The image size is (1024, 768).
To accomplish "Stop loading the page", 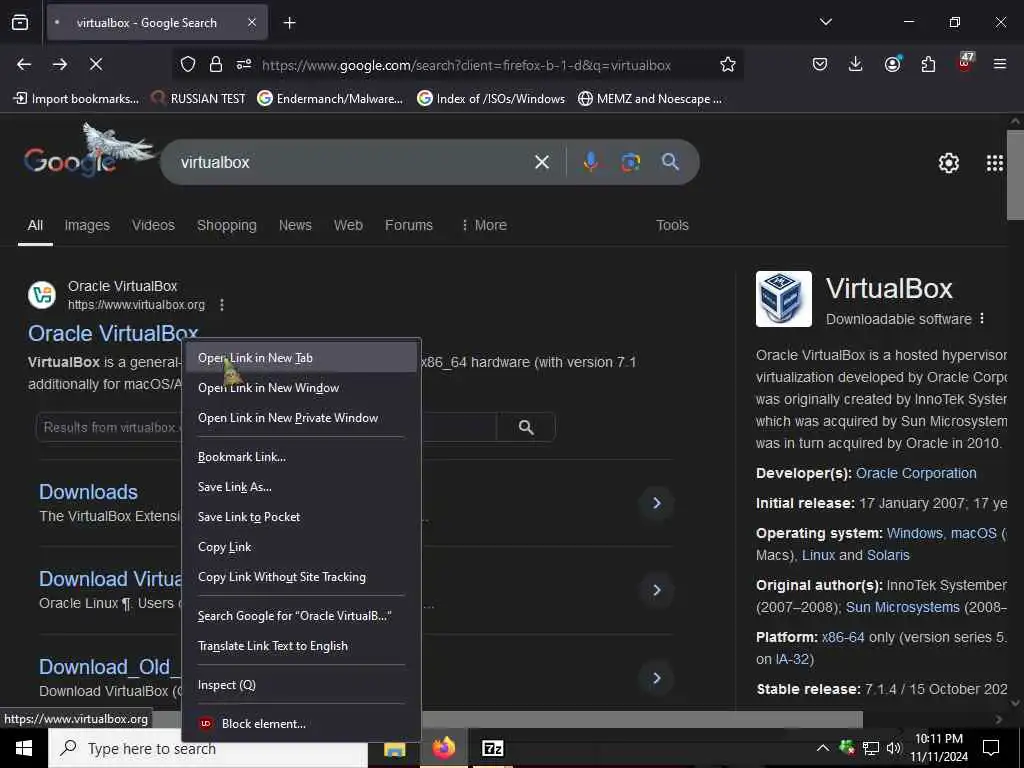I will pos(95,64).
